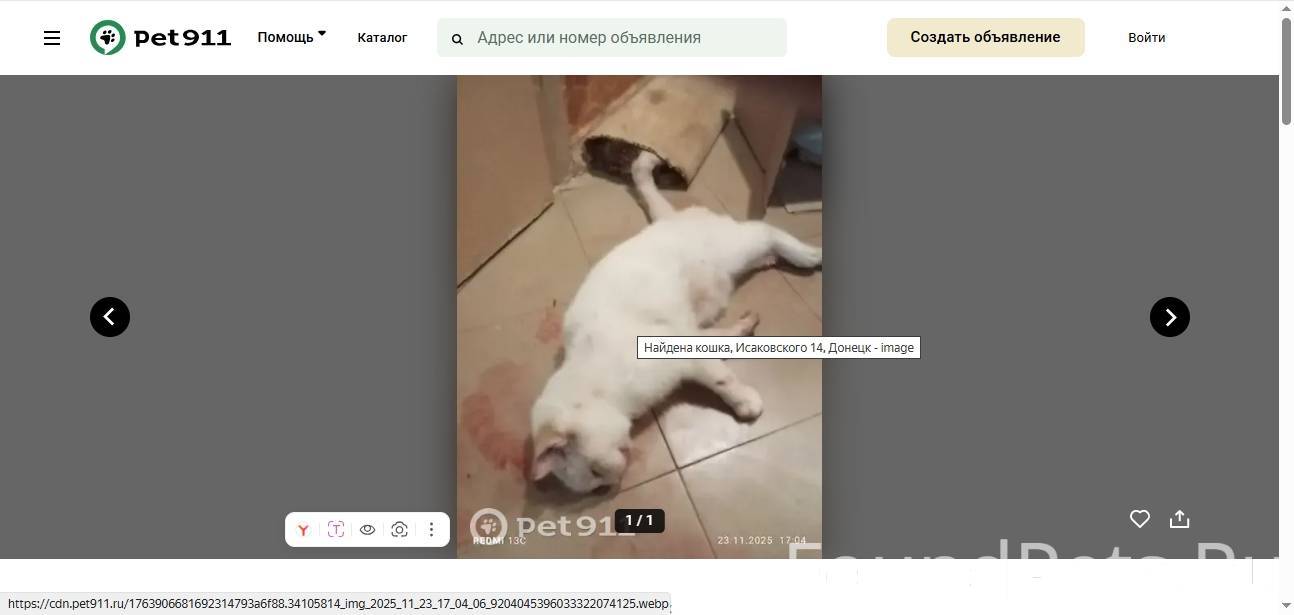The image size is (1294, 615).
Task: Click the Войти login link
Action: tap(1146, 37)
